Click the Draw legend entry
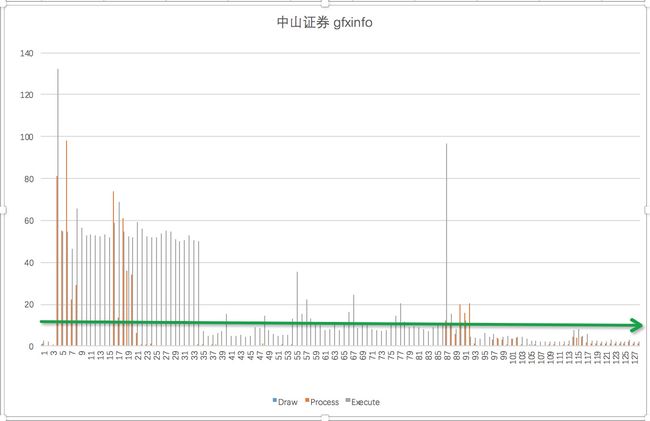The width and height of the screenshot is (650, 421). (285, 402)
